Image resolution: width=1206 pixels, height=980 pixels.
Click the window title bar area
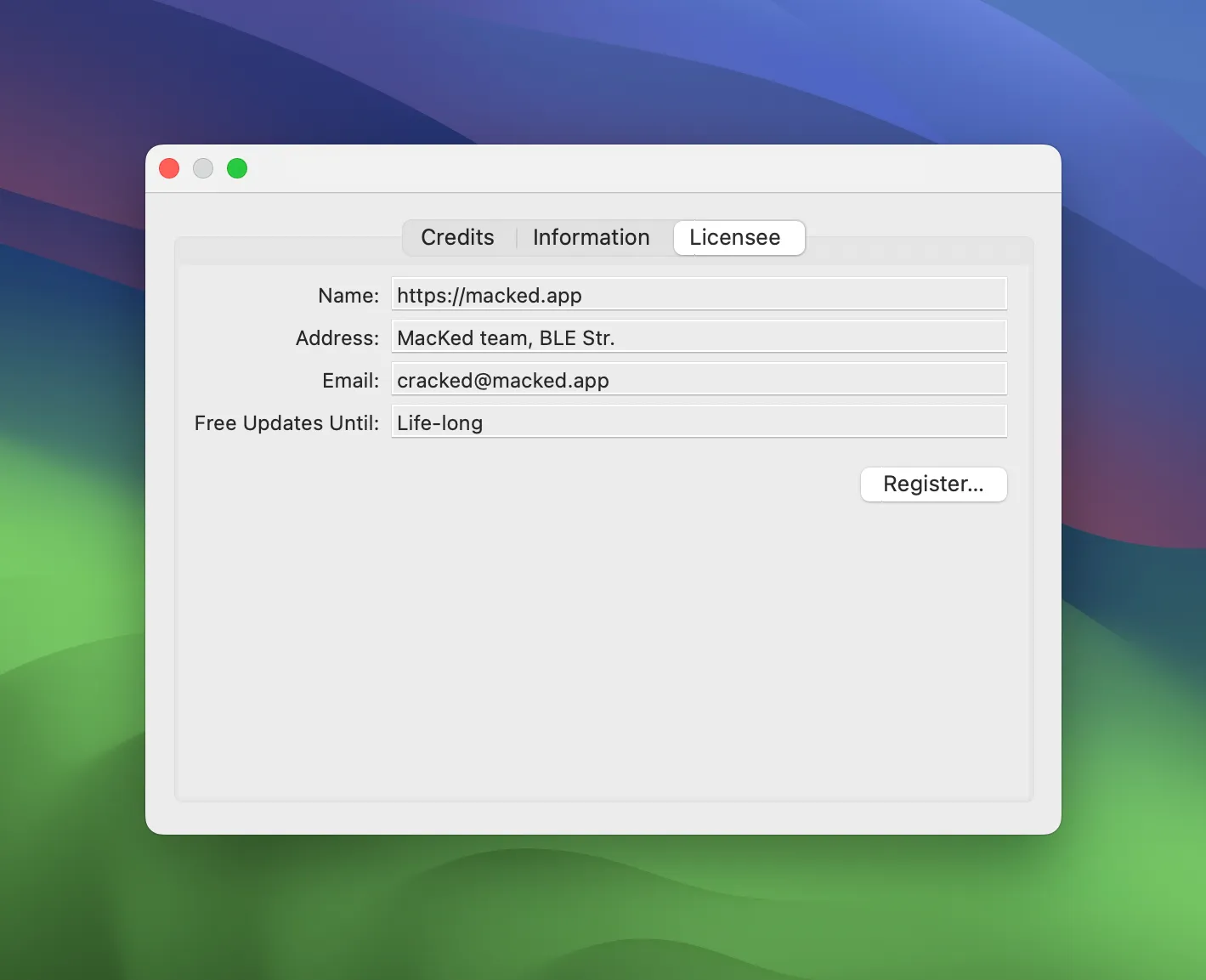(x=595, y=168)
